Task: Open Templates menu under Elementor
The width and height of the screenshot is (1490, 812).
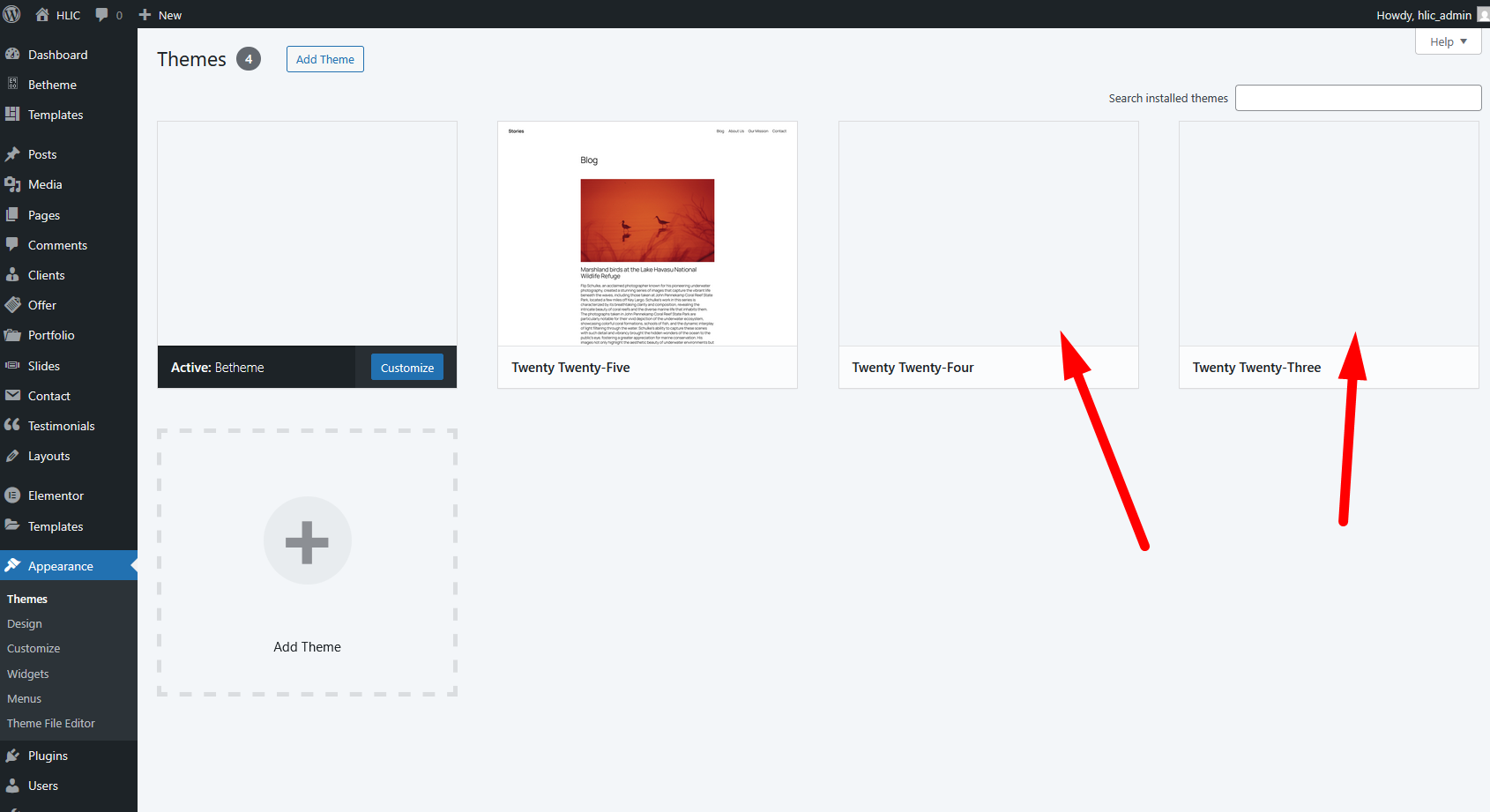Action: point(56,526)
